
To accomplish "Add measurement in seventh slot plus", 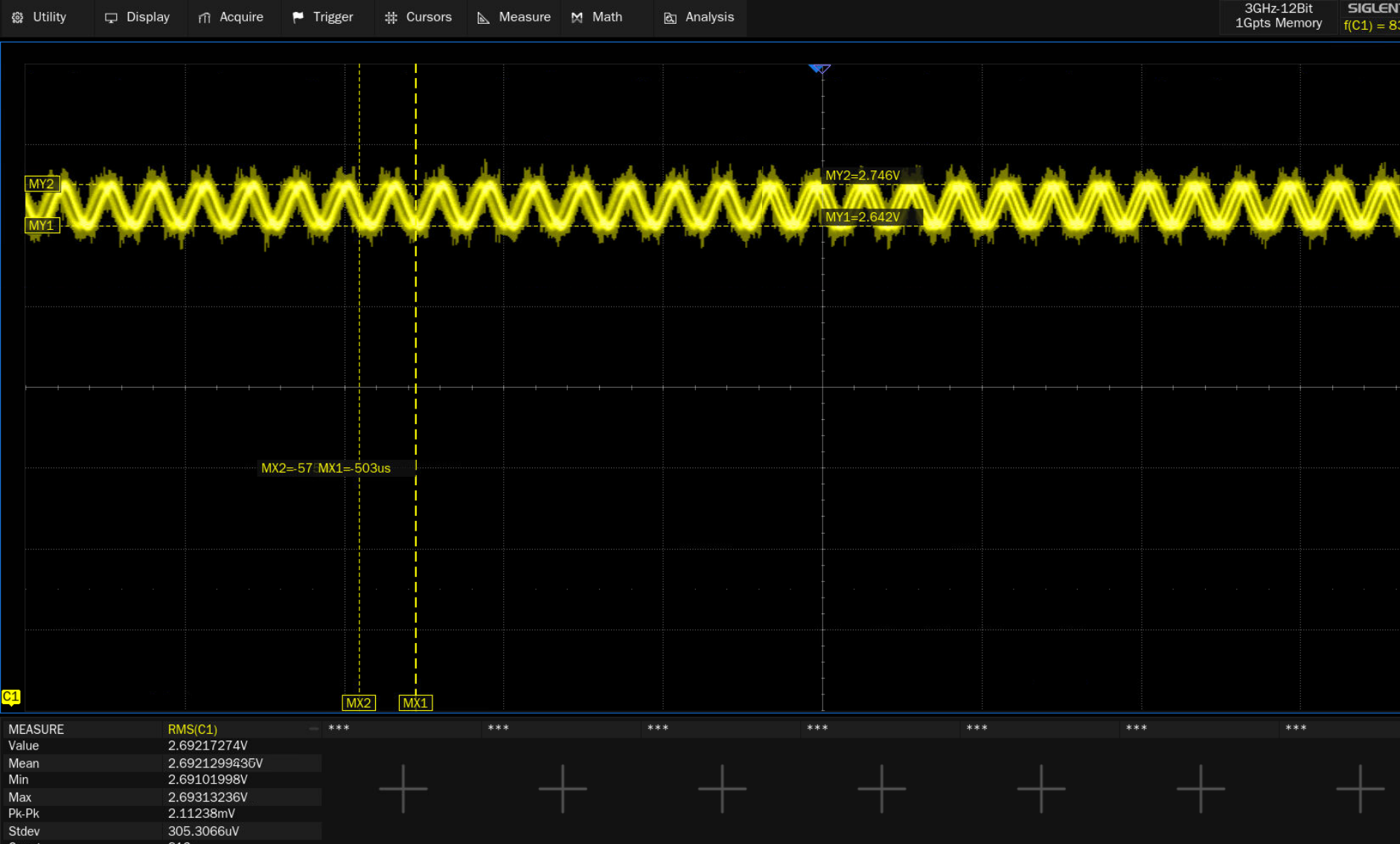I will point(1201,788).
